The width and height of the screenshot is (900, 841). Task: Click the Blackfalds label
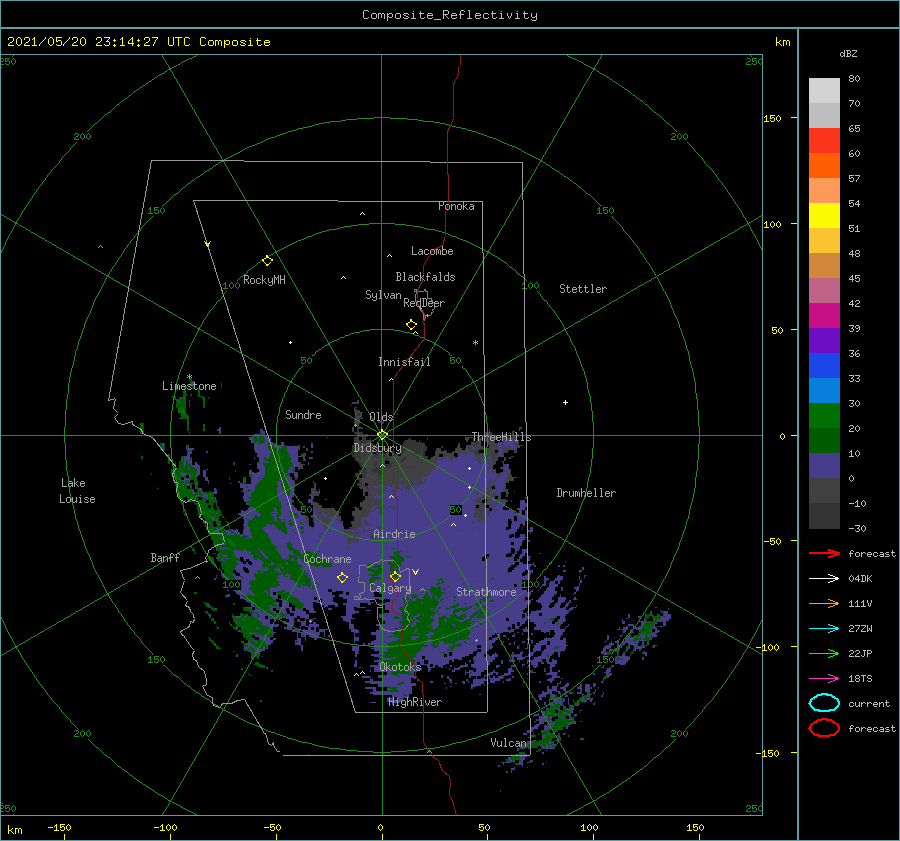click(425, 277)
